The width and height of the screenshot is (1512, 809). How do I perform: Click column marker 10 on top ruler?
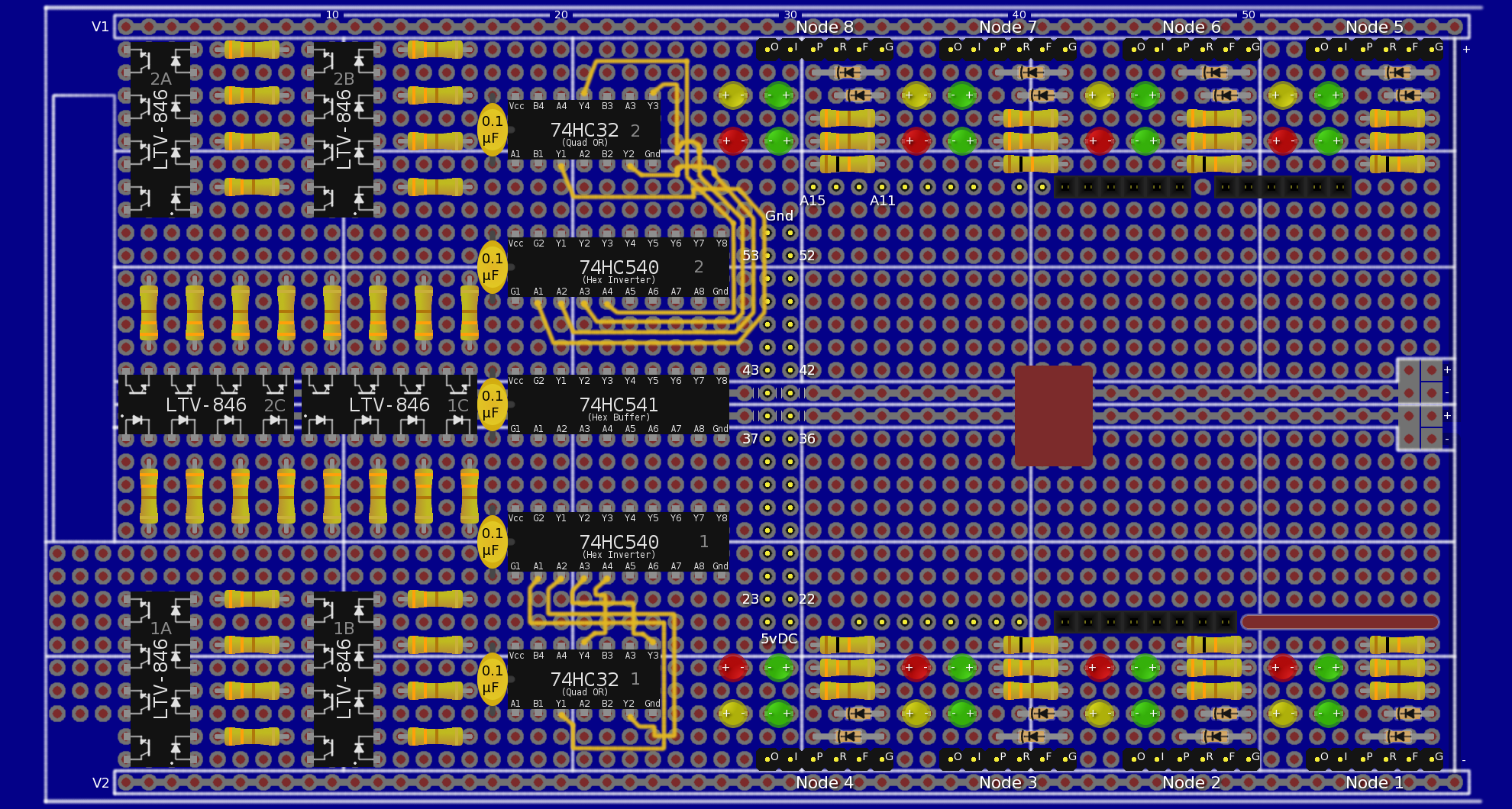[x=332, y=15]
